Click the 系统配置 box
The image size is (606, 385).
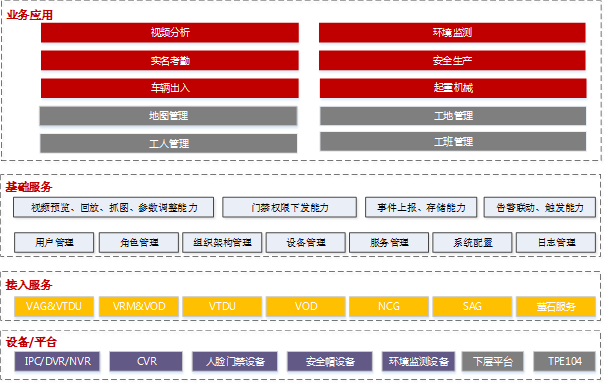point(472,242)
